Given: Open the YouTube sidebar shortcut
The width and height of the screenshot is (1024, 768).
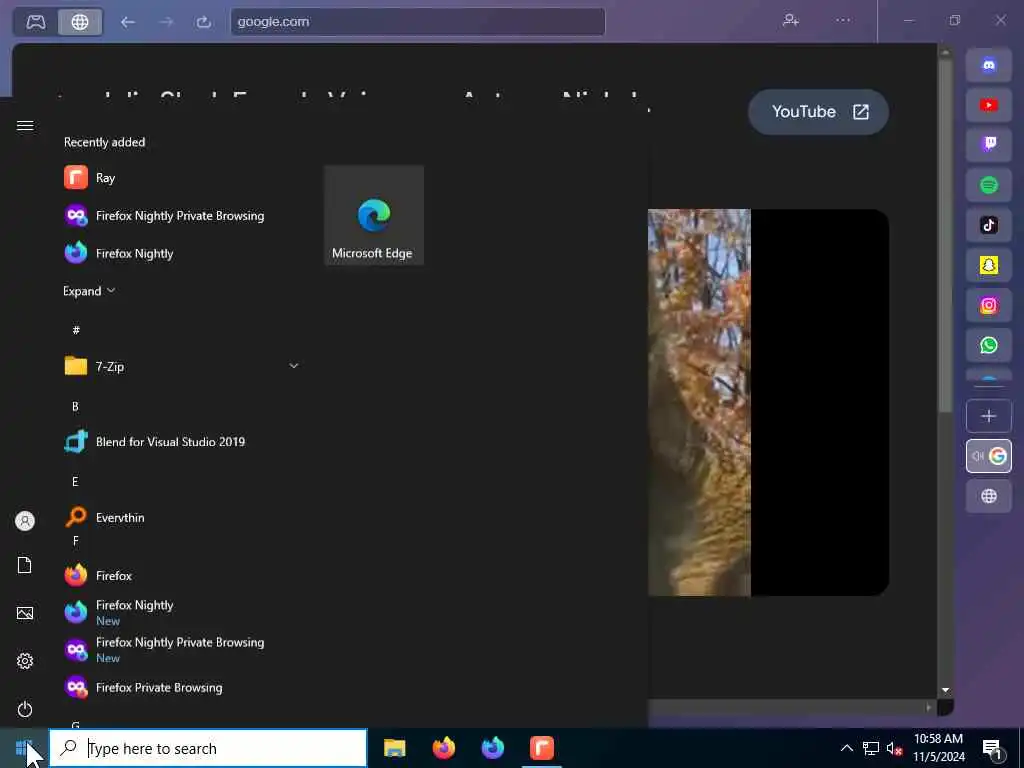Looking at the screenshot, I should (989, 105).
